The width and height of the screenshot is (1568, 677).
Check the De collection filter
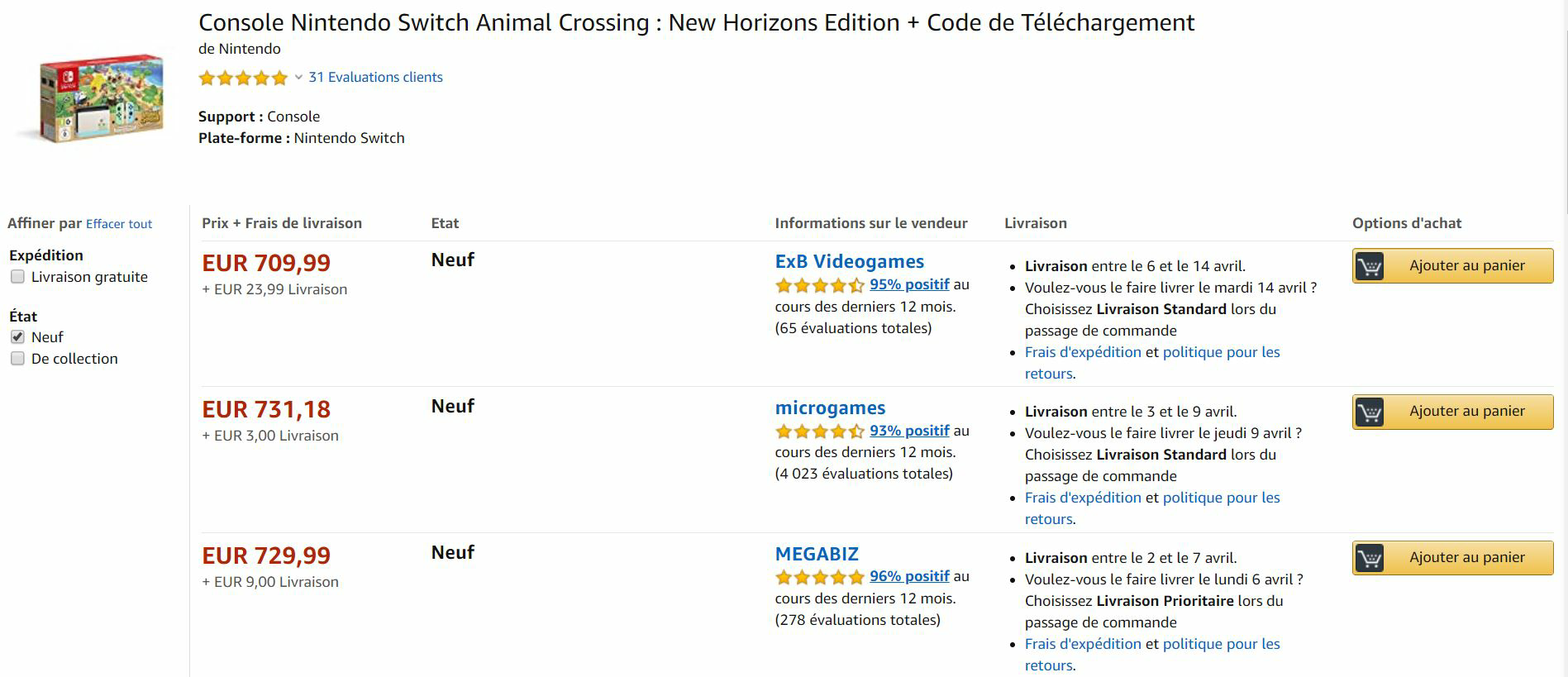(x=17, y=359)
